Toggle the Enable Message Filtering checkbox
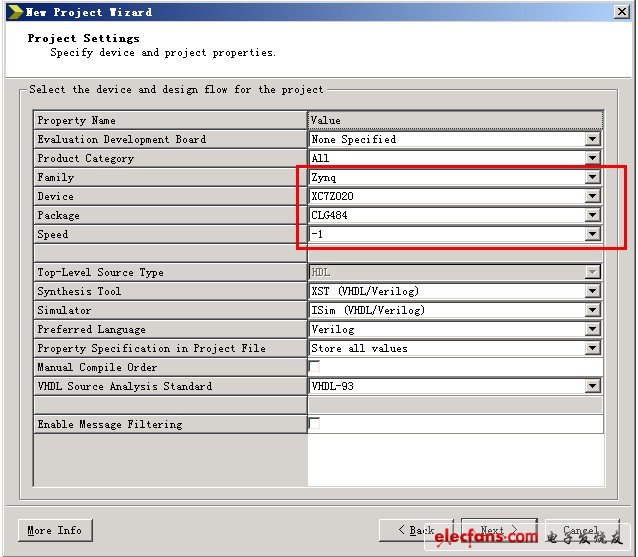 pyautogui.click(x=315, y=424)
